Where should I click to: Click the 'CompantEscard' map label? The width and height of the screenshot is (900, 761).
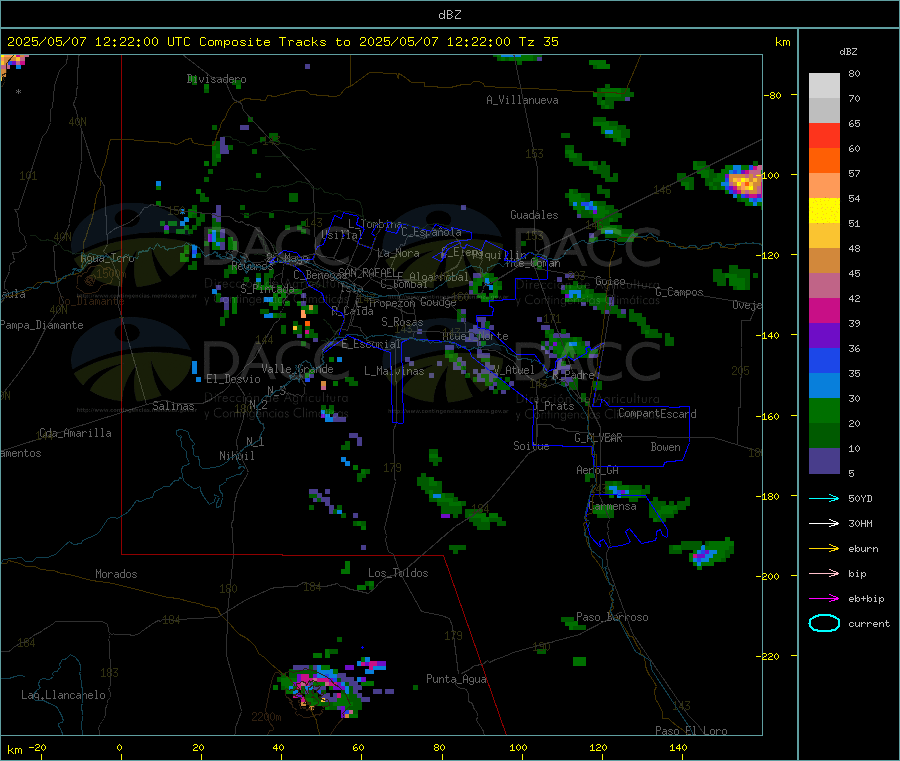tap(657, 413)
